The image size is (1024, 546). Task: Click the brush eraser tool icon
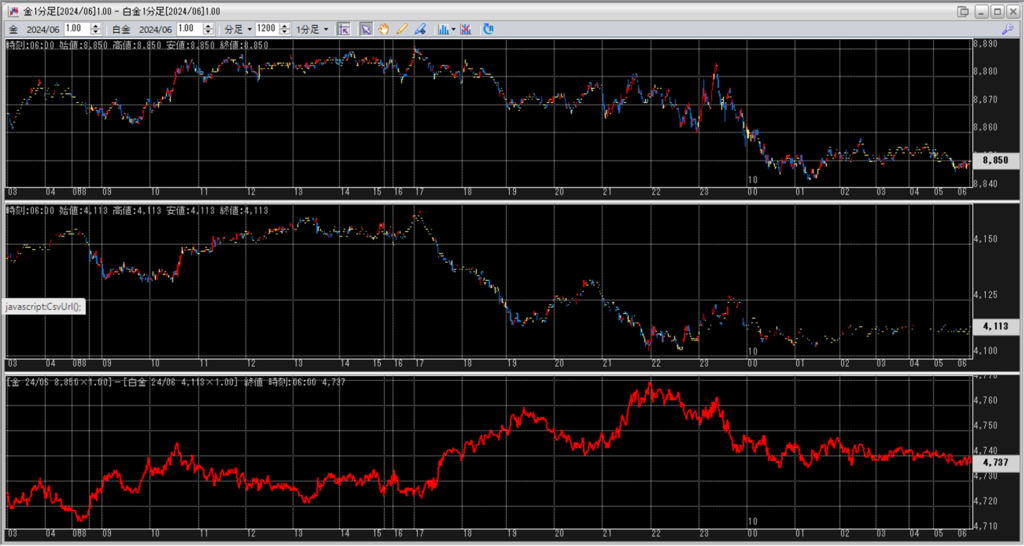coord(421,29)
